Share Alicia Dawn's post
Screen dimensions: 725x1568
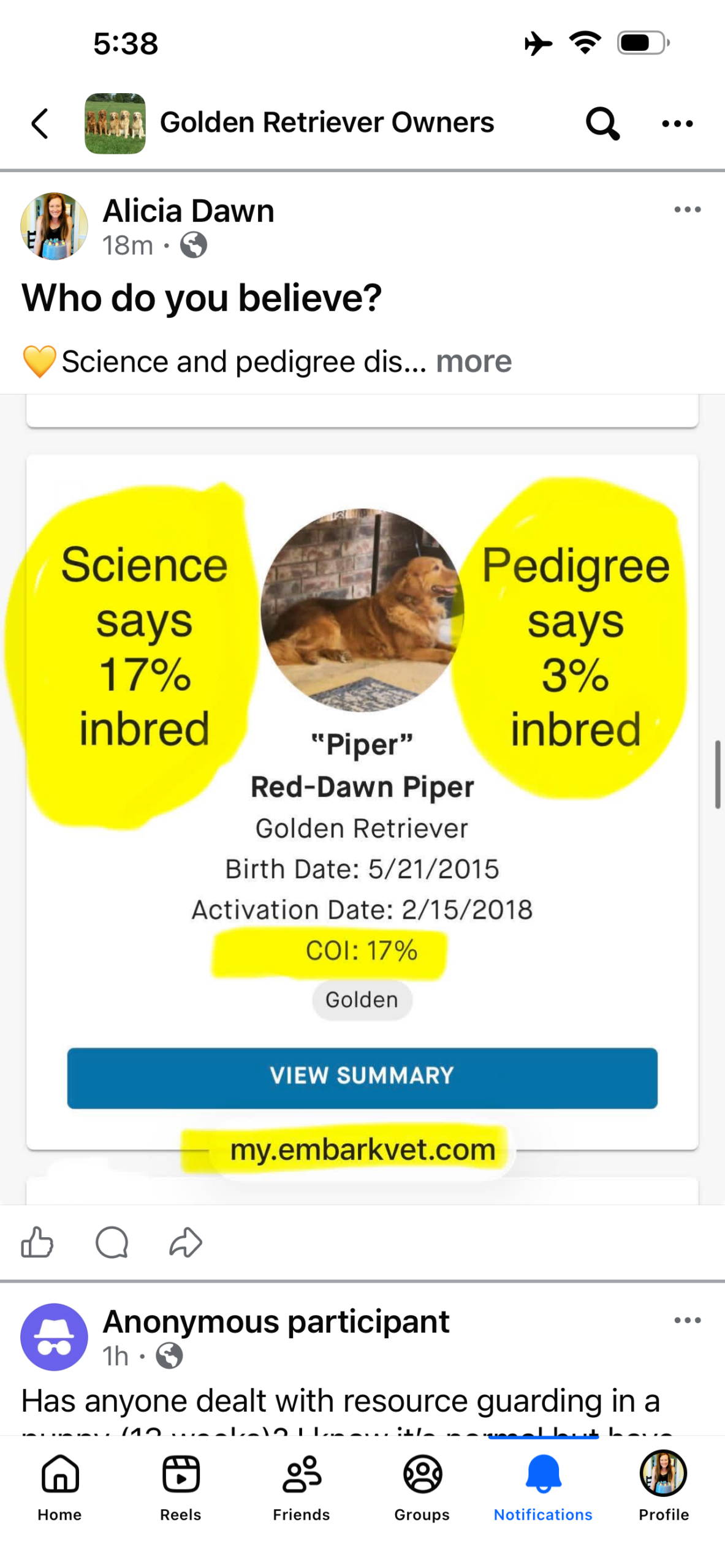coord(186,1243)
